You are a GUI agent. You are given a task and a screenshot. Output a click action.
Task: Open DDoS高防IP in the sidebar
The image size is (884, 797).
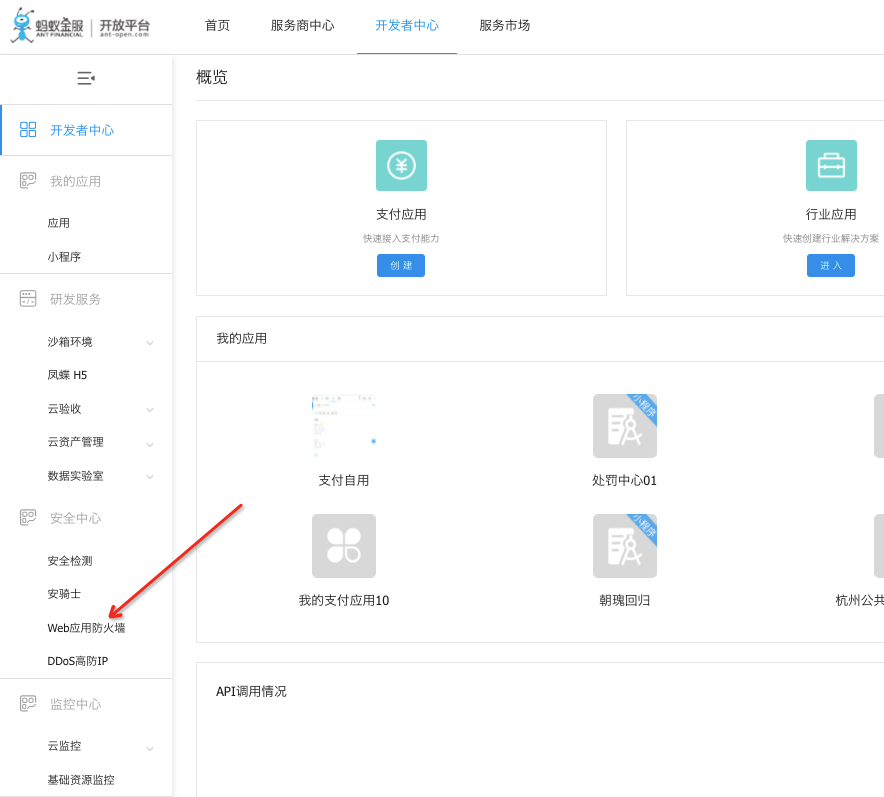coord(78,661)
